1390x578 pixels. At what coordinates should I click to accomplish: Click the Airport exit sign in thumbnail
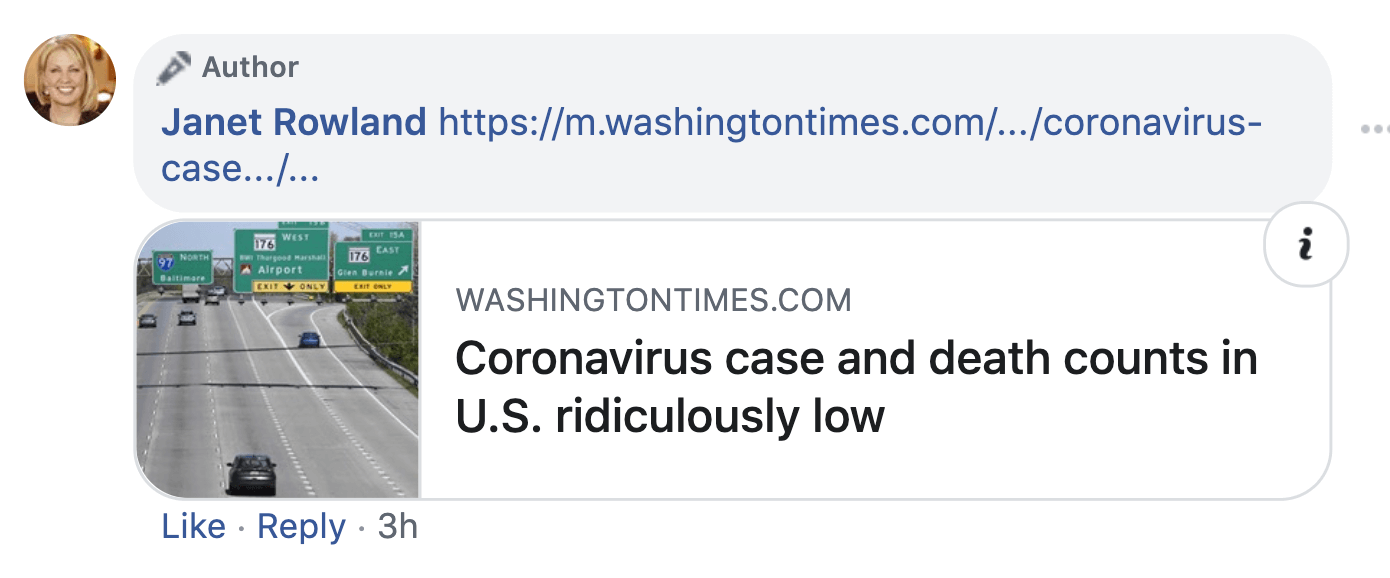(x=280, y=260)
